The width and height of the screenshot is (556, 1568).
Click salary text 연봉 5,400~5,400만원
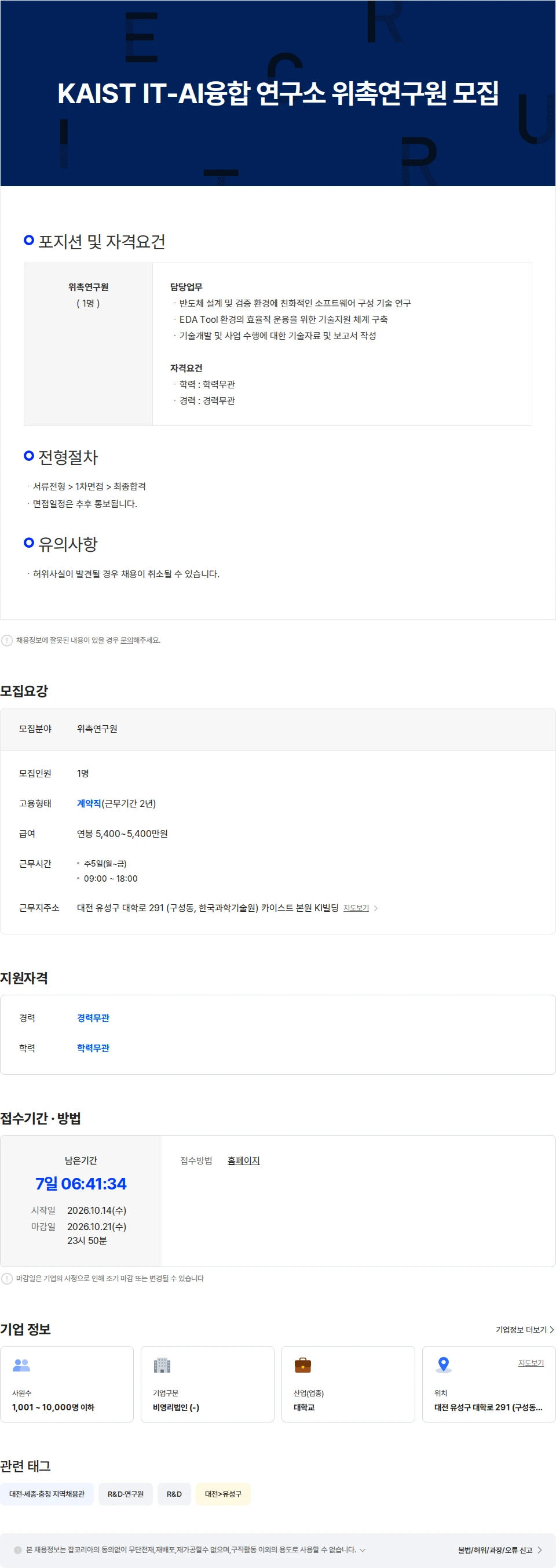click(x=122, y=834)
